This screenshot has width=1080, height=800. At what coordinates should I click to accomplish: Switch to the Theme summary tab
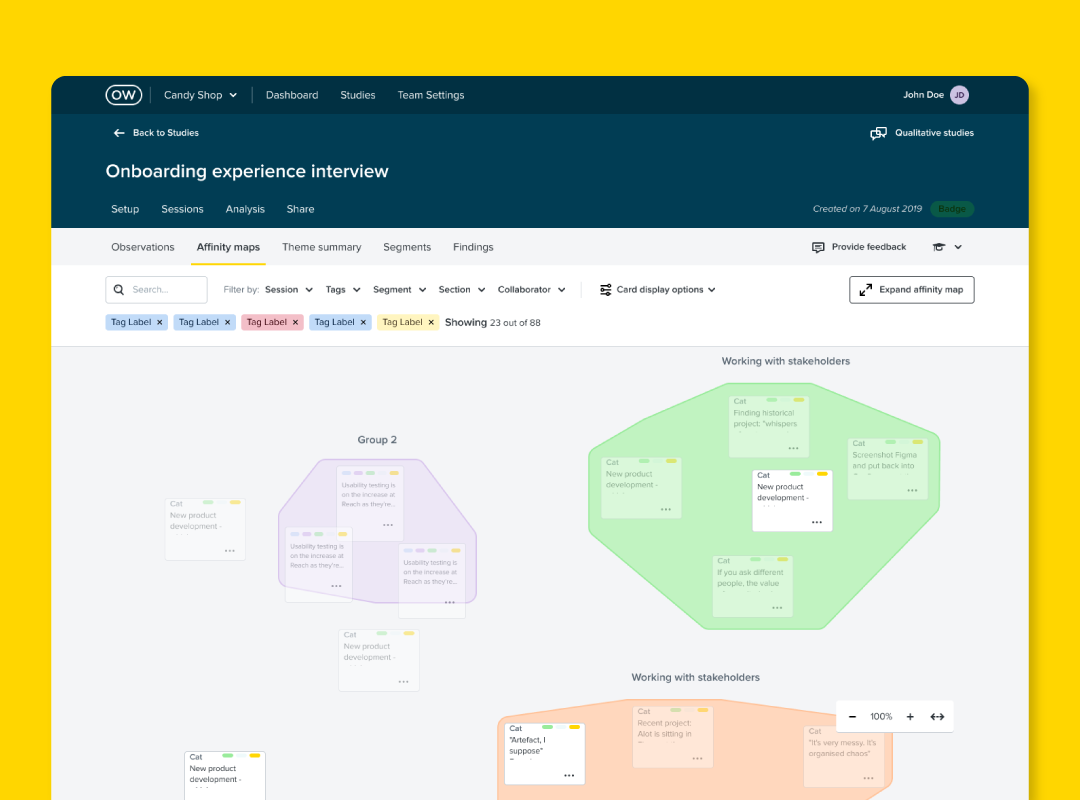click(322, 247)
